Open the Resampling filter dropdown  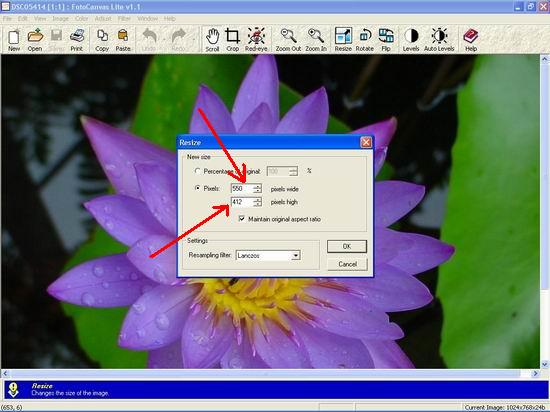296,255
